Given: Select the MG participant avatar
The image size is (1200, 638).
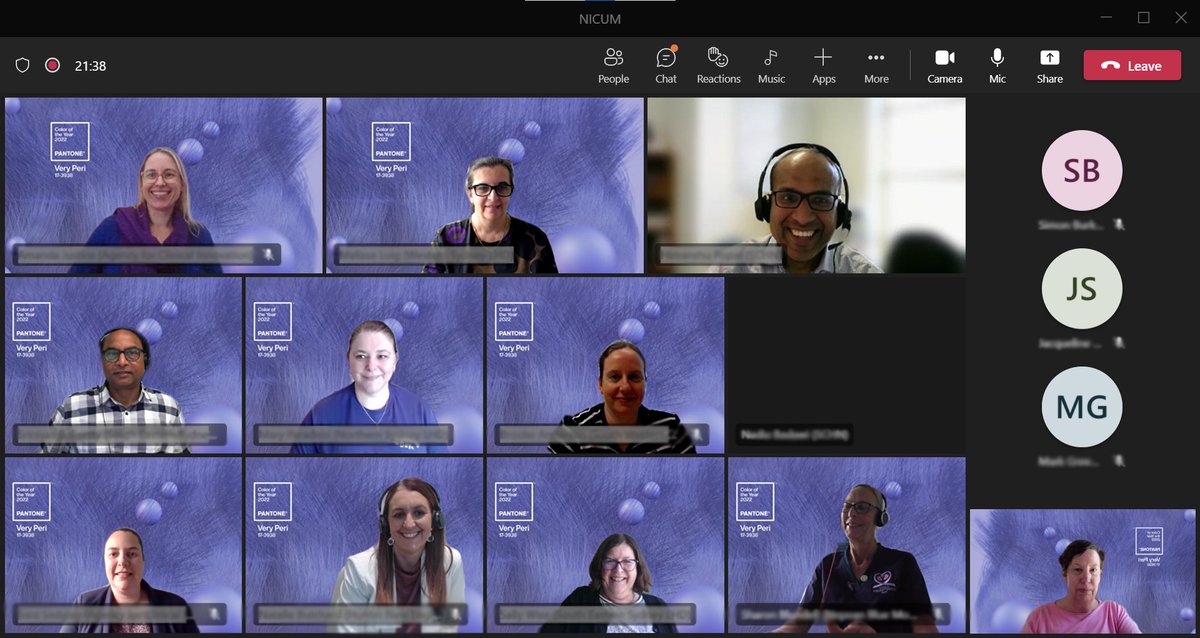Looking at the screenshot, I should [1082, 407].
